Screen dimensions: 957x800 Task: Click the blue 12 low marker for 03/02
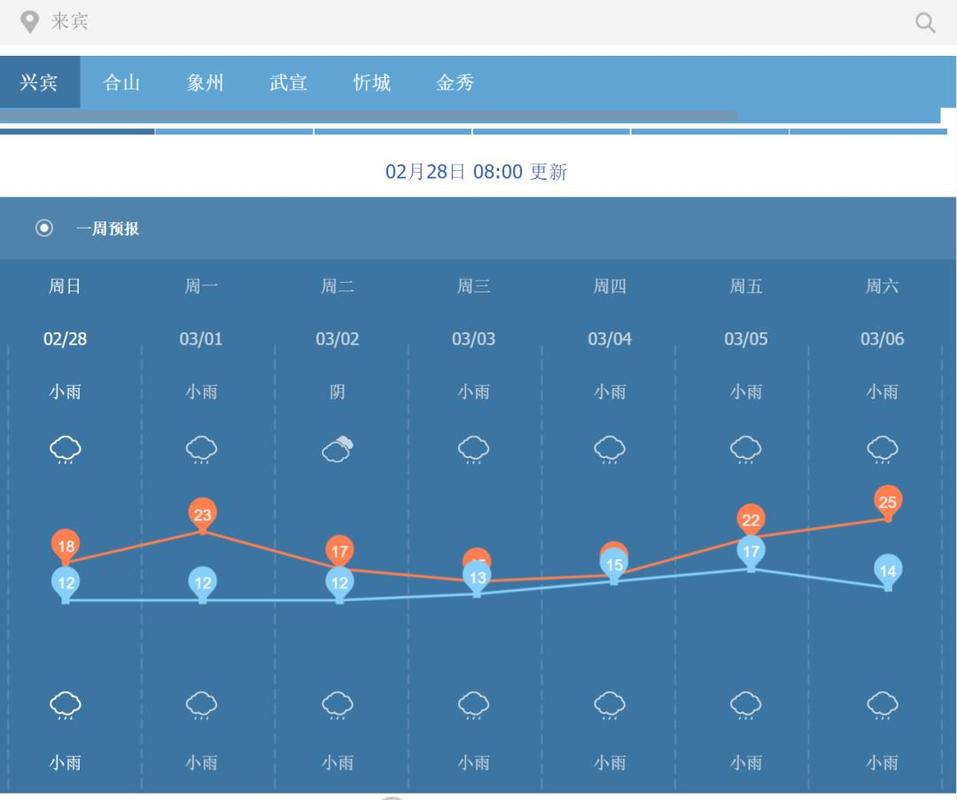(339, 583)
